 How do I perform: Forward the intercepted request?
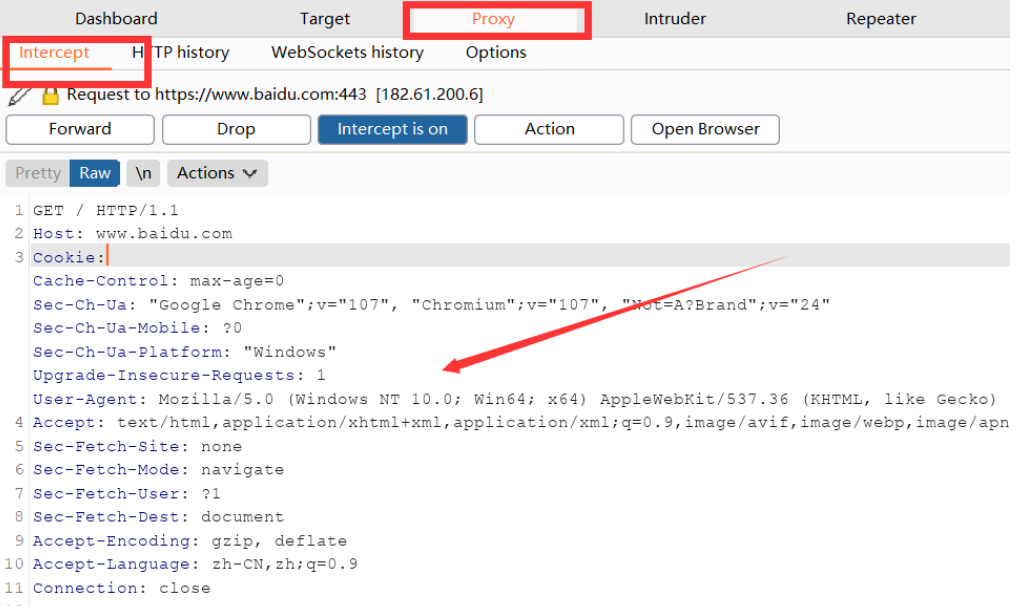pos(80,129)
